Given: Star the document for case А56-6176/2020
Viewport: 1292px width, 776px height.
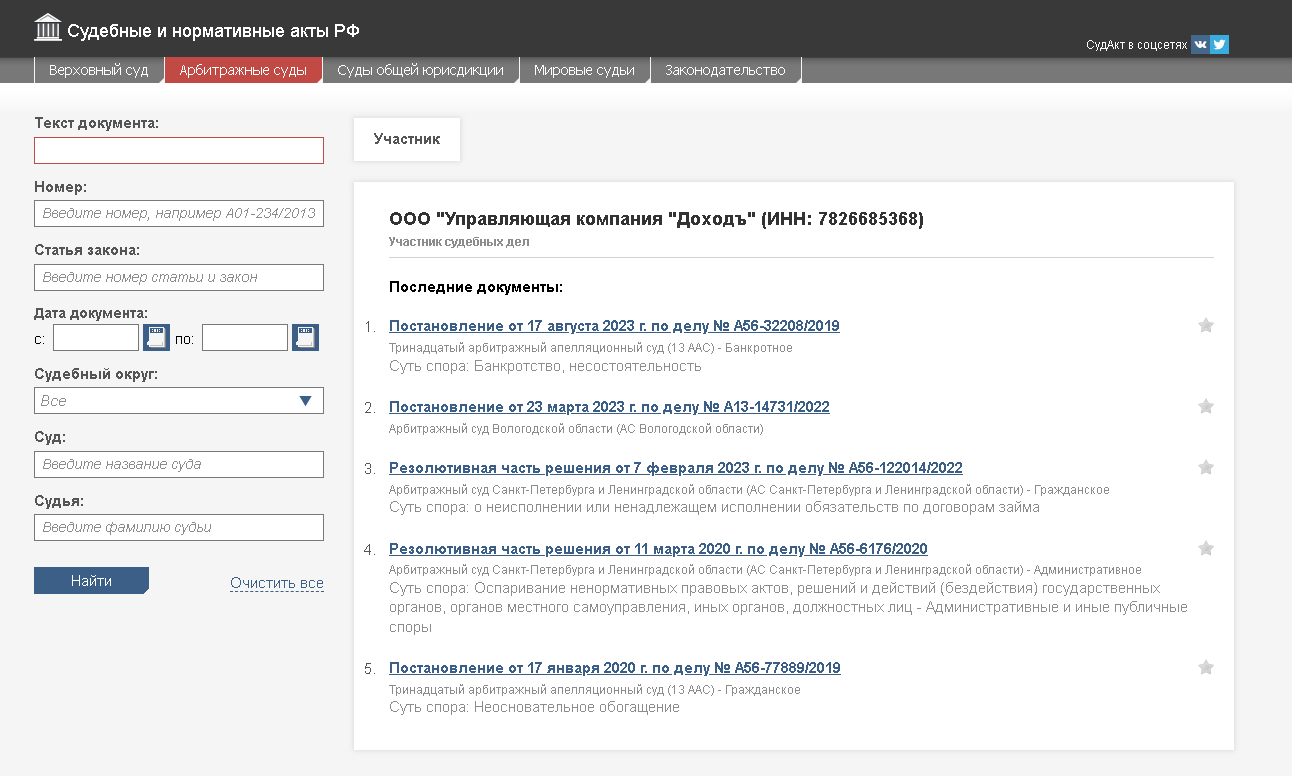Looking at the screenshot, I should click(x=1206, y=548).
